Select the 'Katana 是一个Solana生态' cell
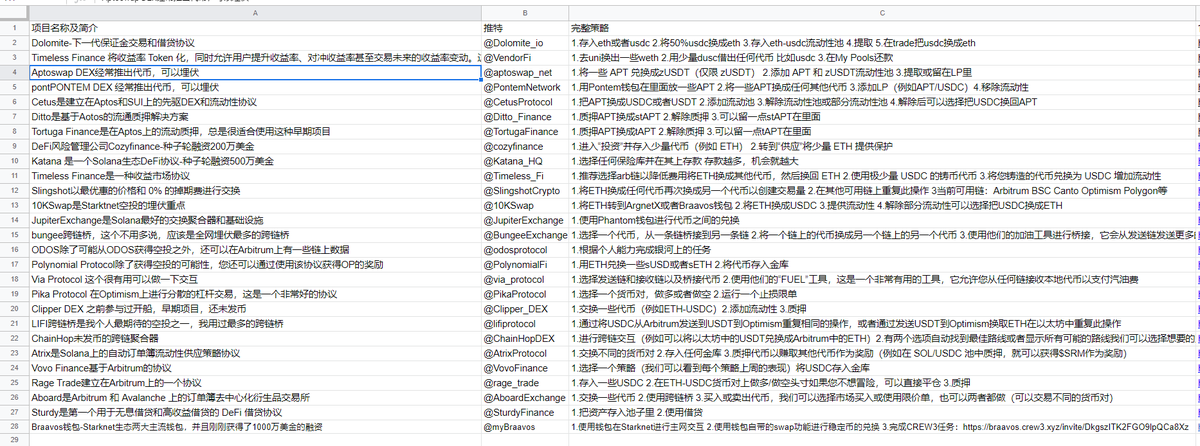This screenshot has height=446, width=1200. 254,161
